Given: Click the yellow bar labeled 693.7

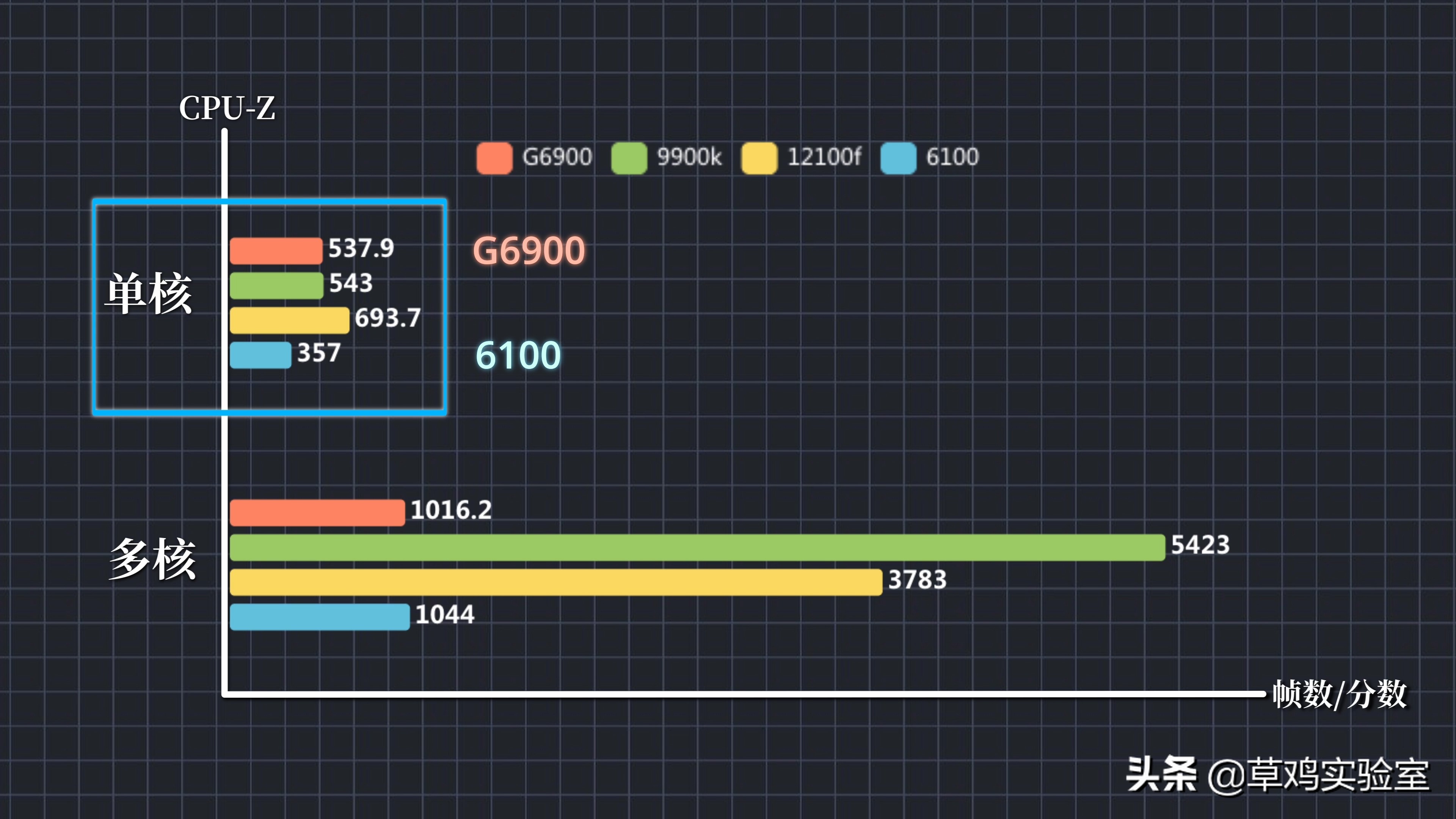Looking at the screenshot, I should coord(289,320).
